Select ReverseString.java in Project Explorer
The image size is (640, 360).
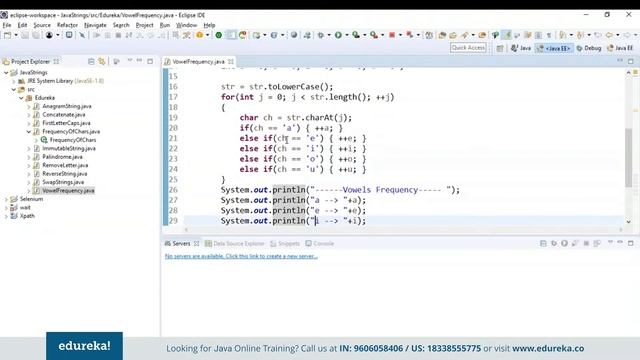64,174
